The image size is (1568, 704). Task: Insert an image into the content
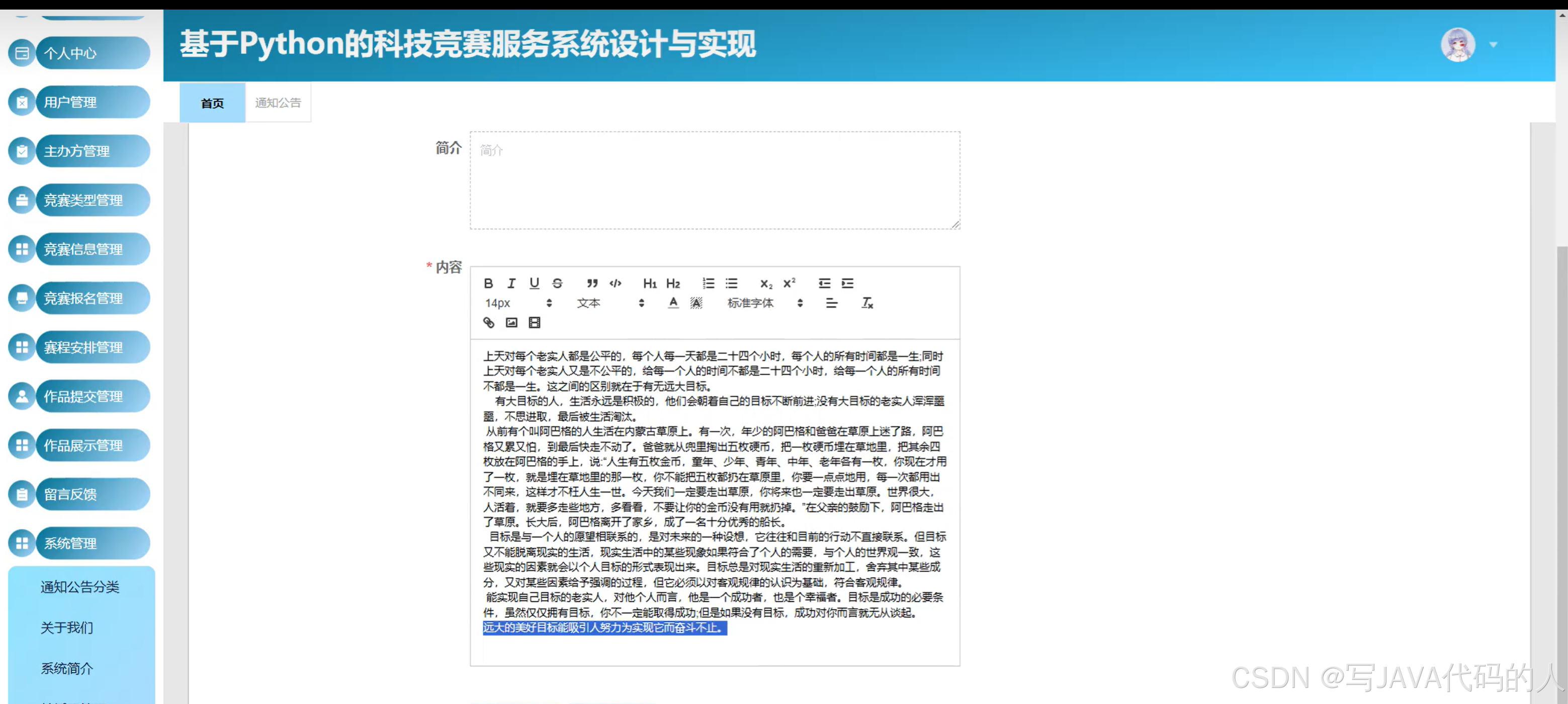(511, 322)
